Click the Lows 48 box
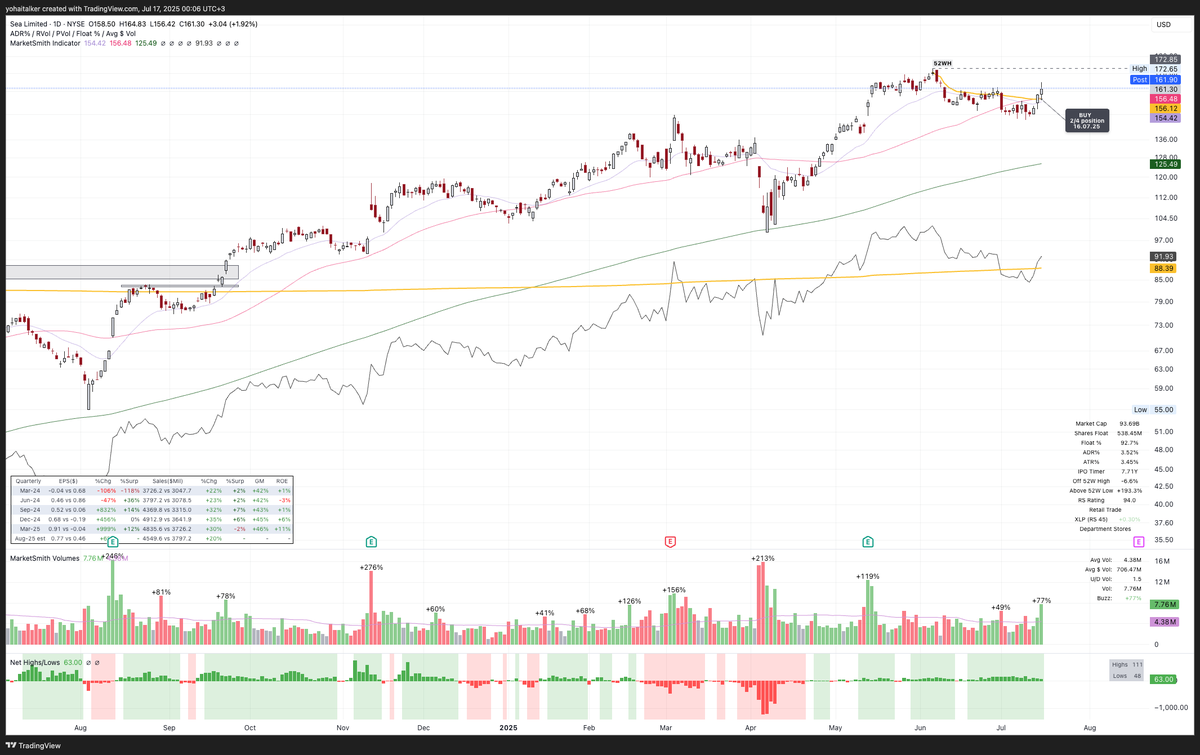 pos(1124,676)
